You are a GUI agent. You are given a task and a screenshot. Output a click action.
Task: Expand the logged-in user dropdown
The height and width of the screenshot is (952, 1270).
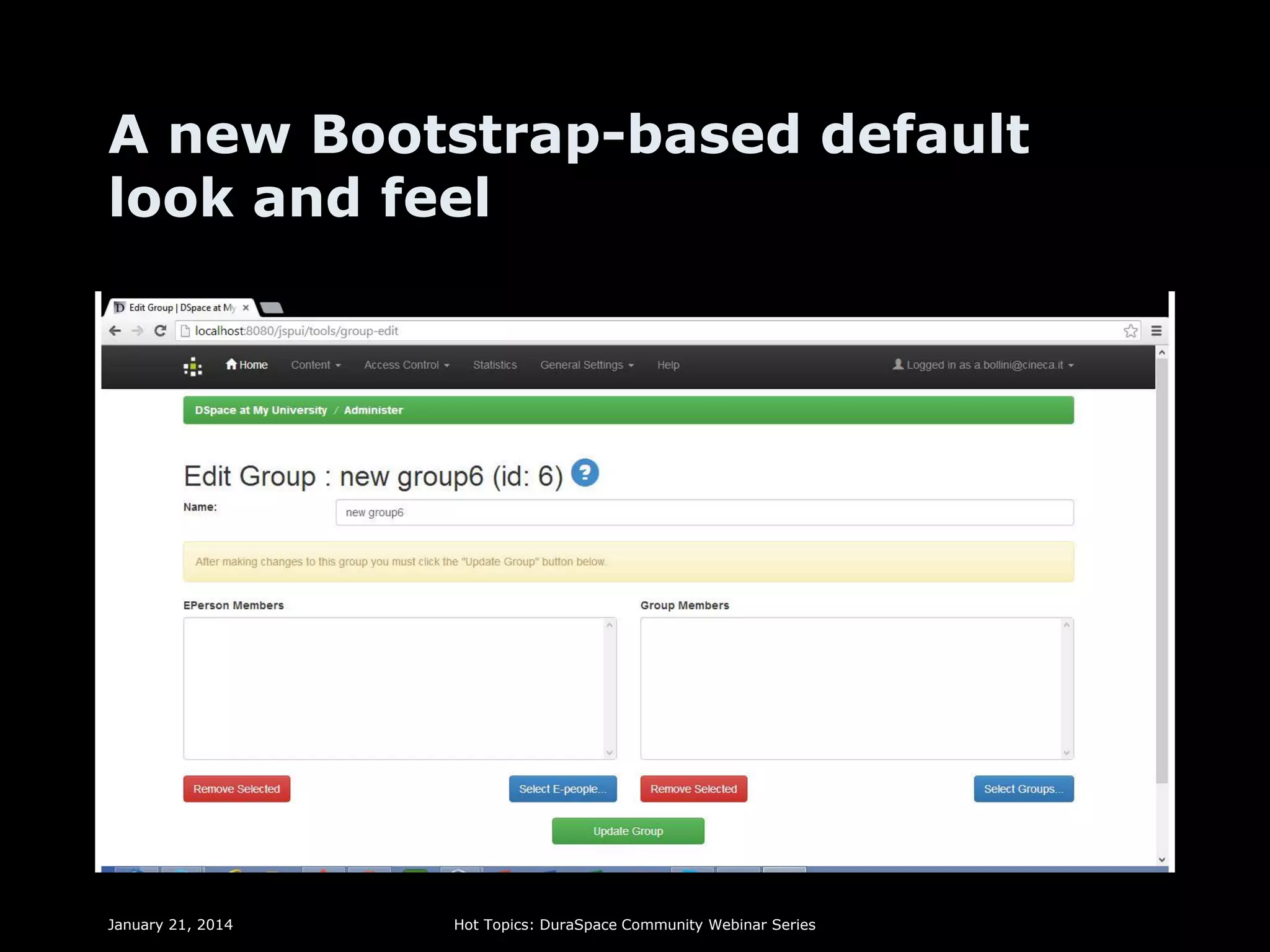click(x=984, y=365)
